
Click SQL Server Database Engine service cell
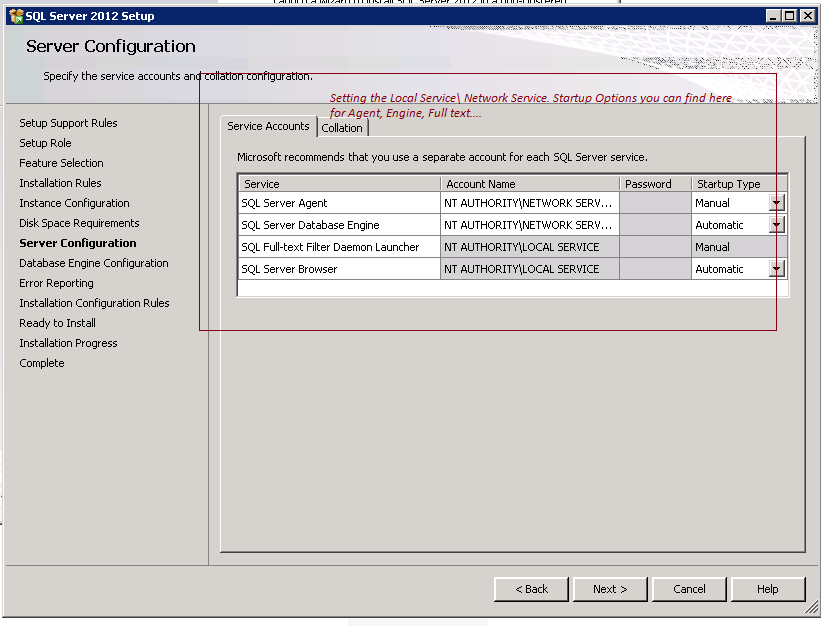pos(339,225)
